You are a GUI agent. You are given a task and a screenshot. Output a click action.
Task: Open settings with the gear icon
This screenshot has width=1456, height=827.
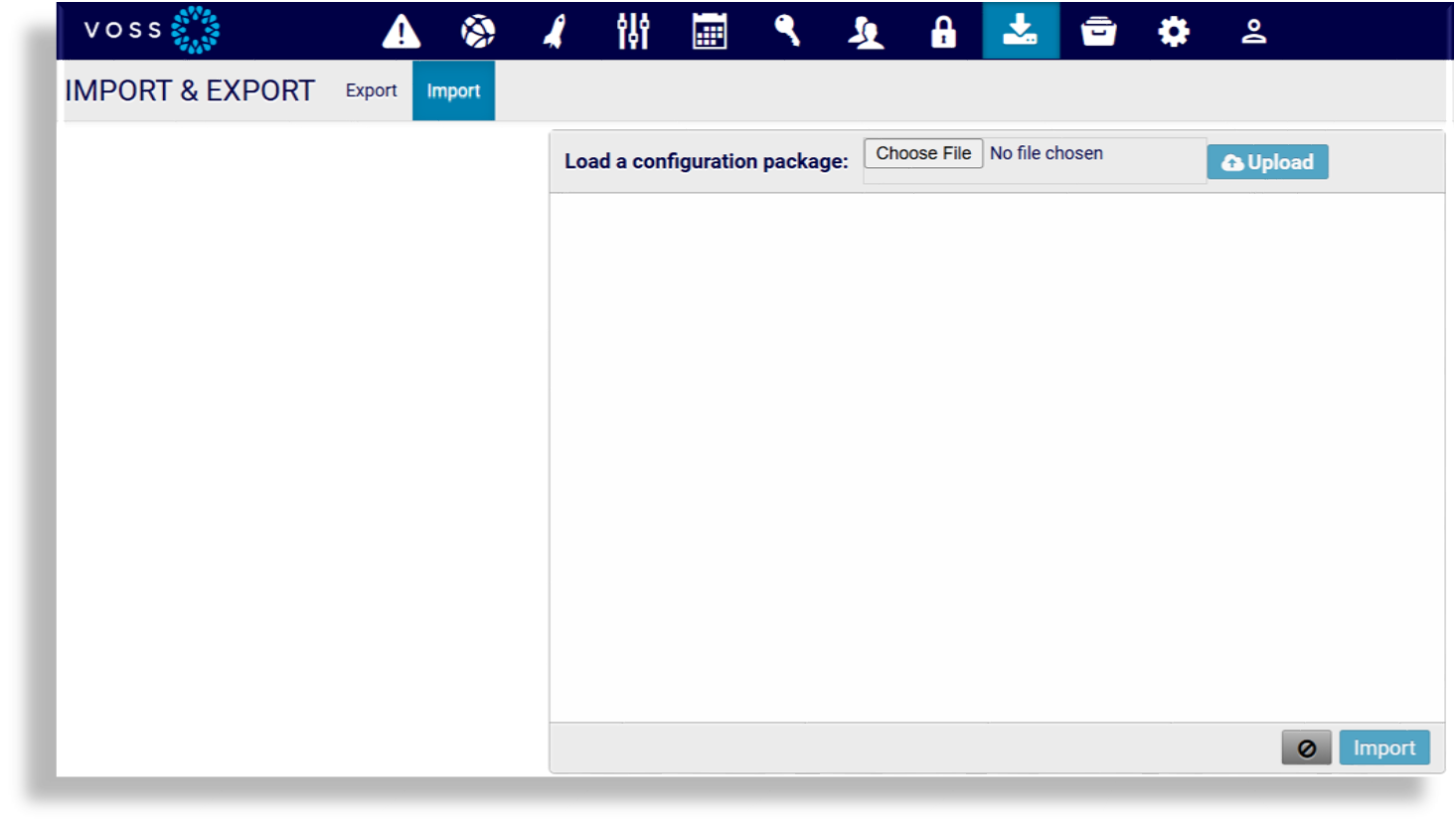[x=1174, y=32]
